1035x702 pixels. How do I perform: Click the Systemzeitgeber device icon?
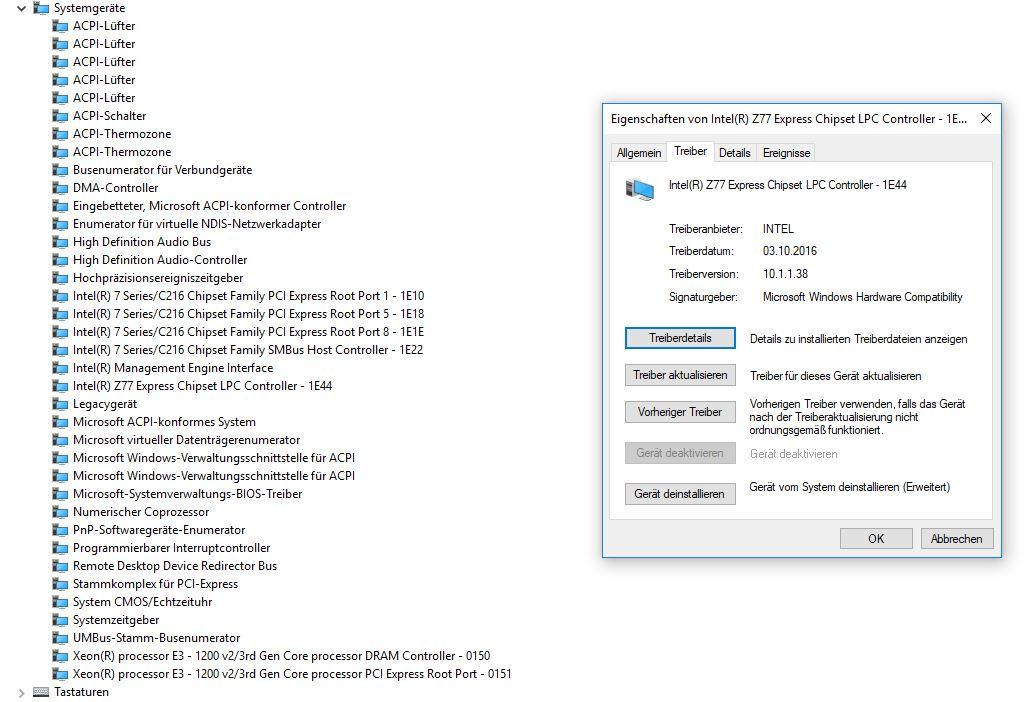pos(60,620)
